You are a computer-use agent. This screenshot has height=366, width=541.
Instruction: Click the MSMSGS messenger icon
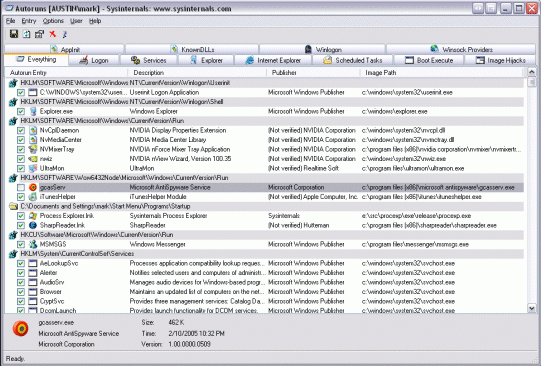[33, 244]
